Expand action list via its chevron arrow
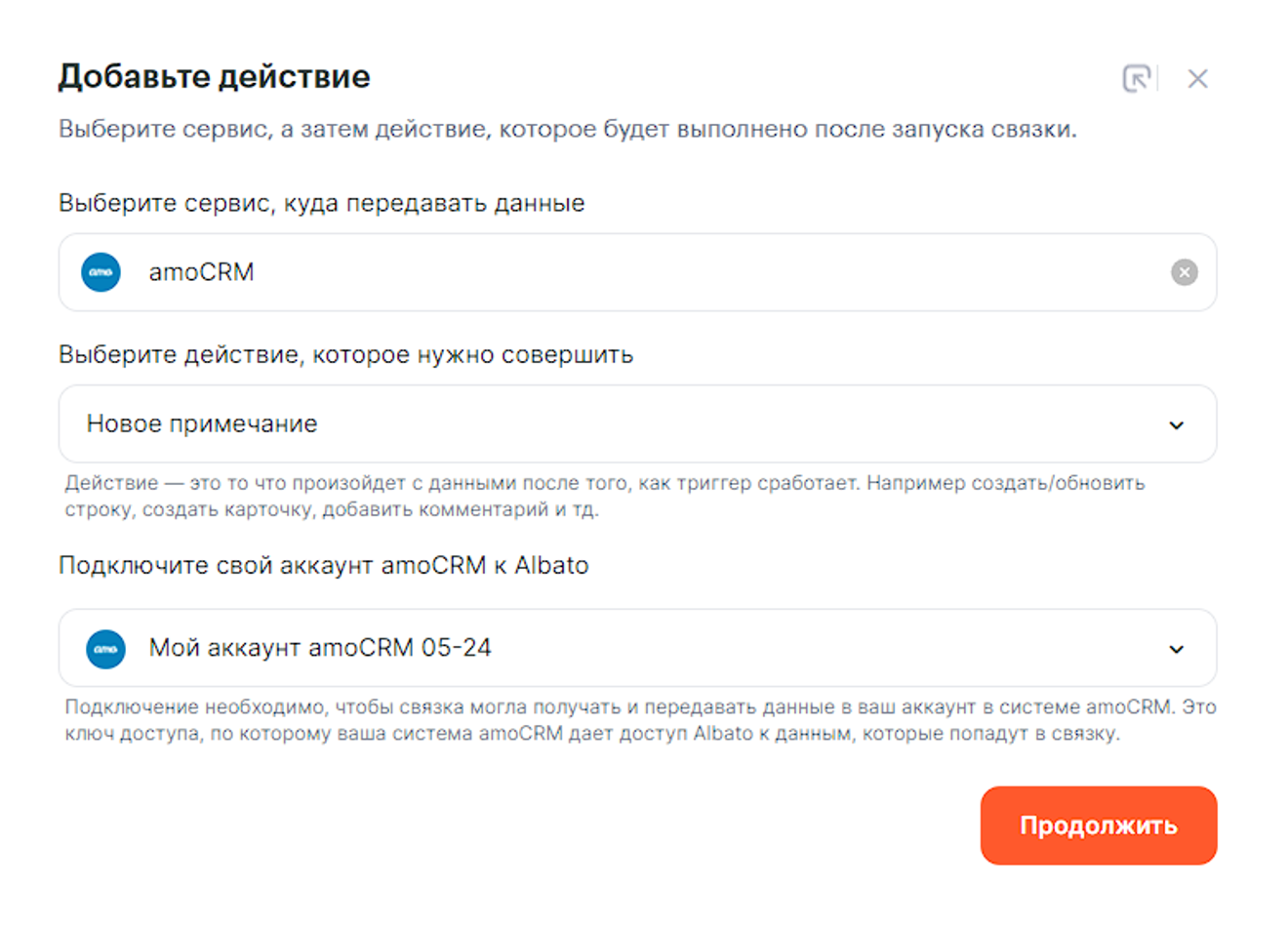This screenshot has height=926, width=1288. click(1177, 424)
